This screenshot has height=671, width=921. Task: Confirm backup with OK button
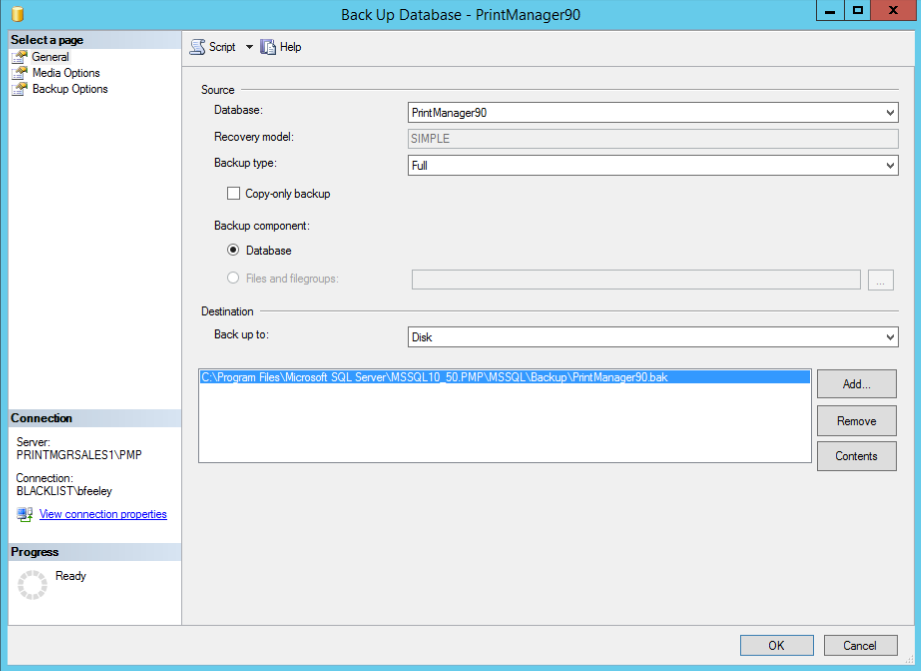coord(777,645)
